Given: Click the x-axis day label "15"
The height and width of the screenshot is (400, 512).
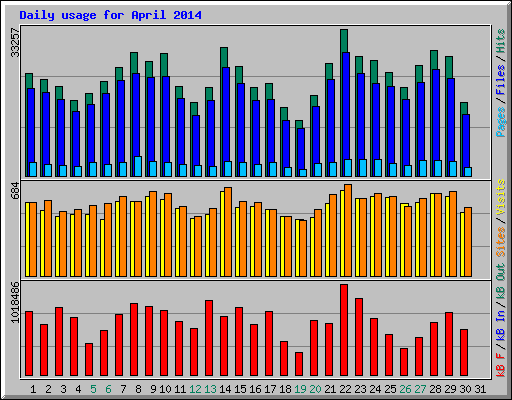Looking at the screenshot, I should [x=240, y=389].
